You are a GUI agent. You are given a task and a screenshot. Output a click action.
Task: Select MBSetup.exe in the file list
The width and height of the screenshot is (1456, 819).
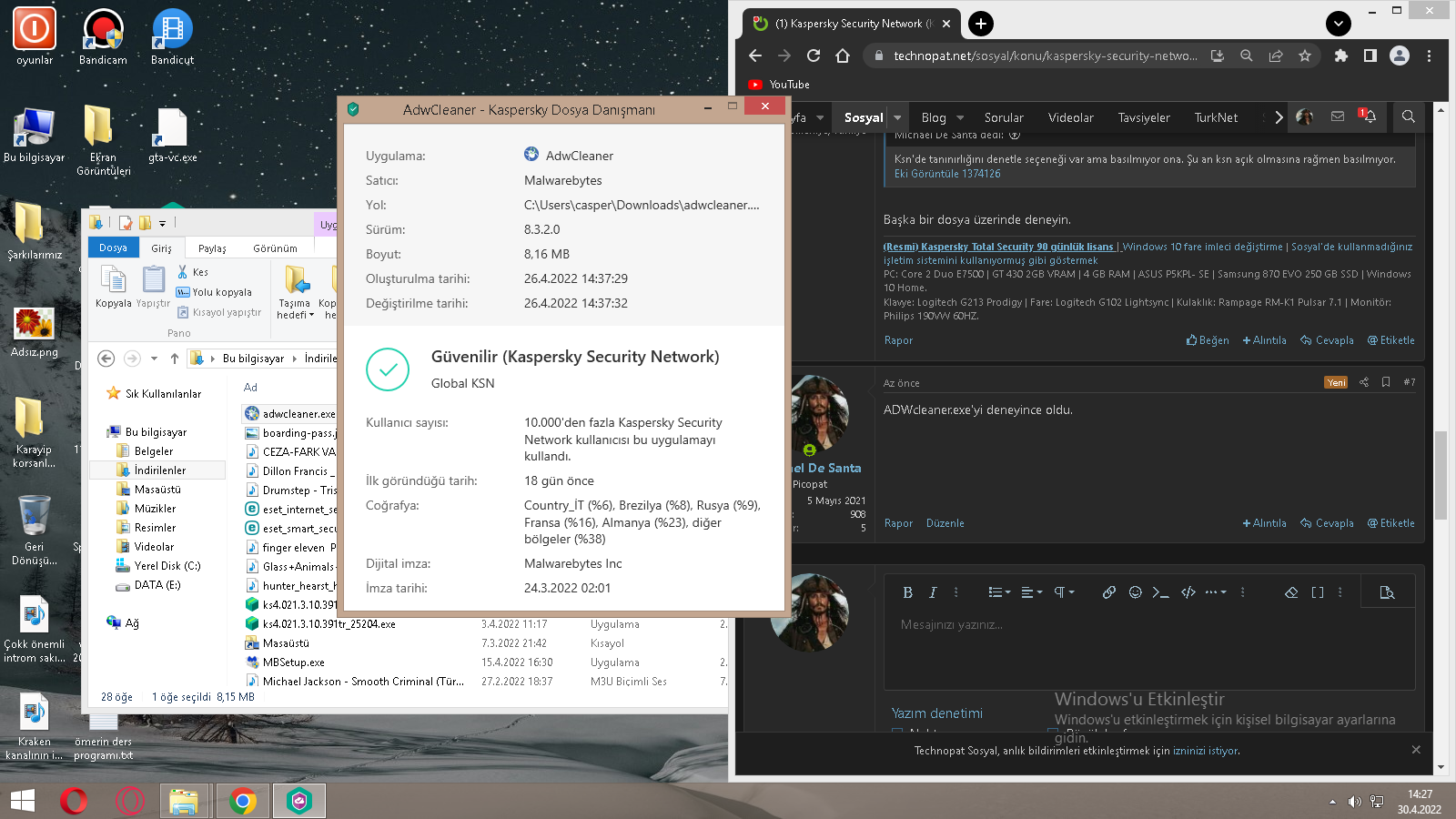coord(293,662)
